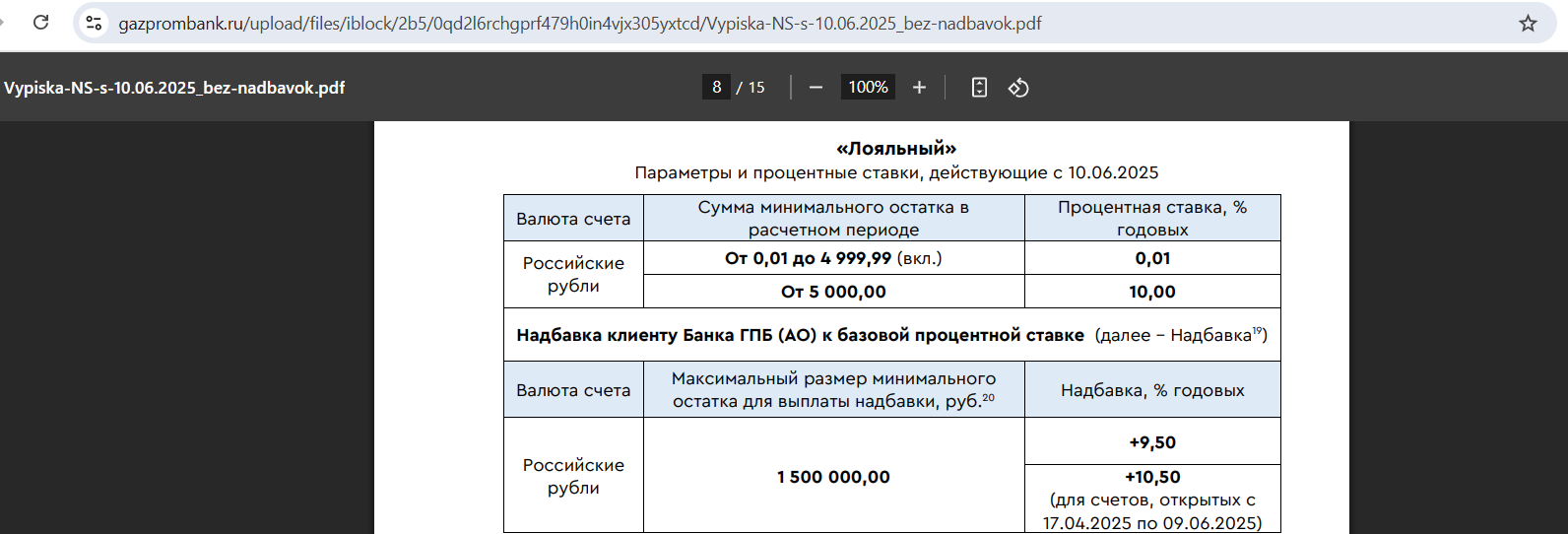This screenshot has height=534, width=1568.
Task: Zoom in with the plus icon
Action: coord(919,88)
